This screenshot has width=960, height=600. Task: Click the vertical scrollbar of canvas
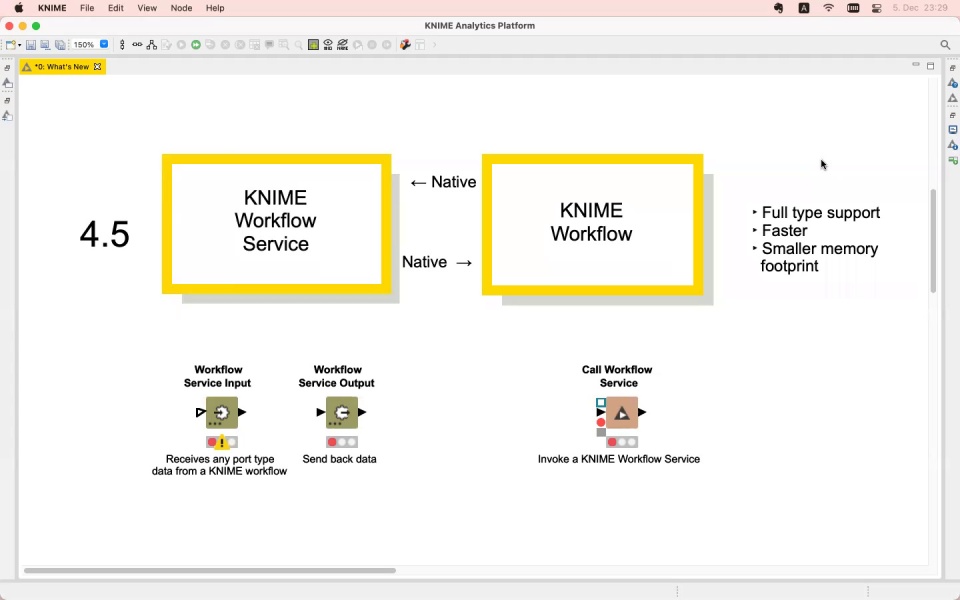point(933,241)
